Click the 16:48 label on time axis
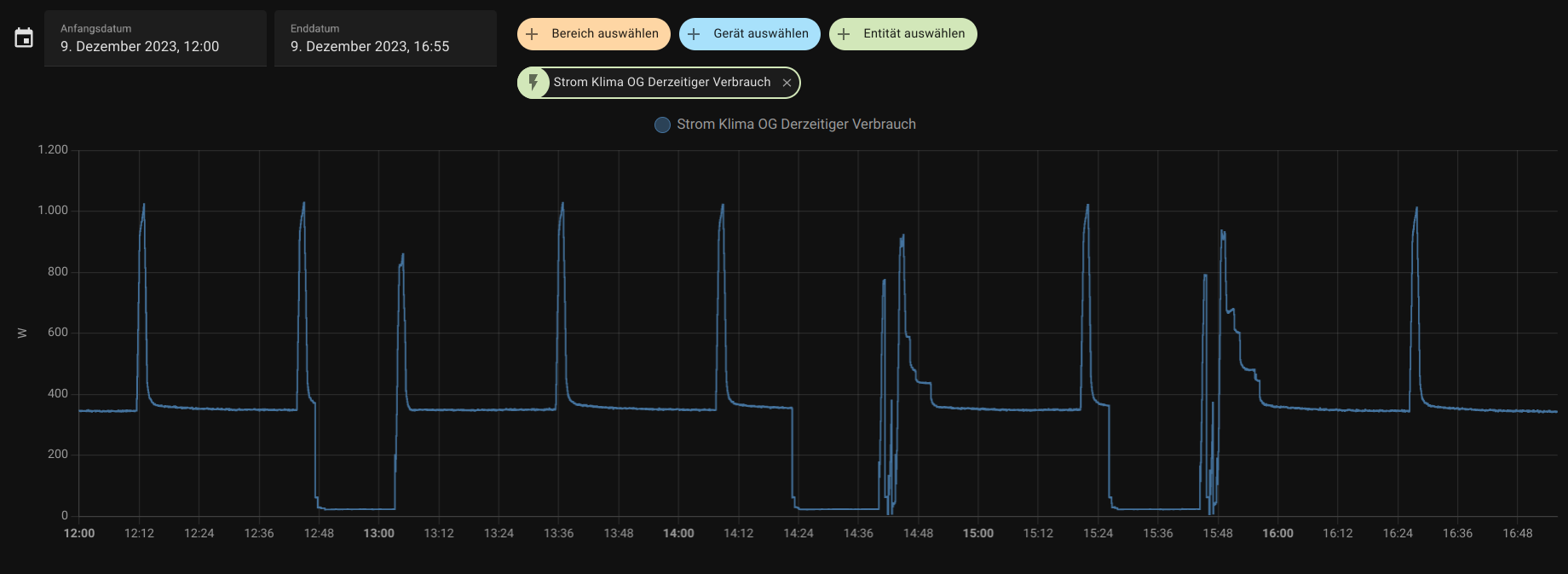This screenshot has height=574, width=1568. (x=1518, y=533)
